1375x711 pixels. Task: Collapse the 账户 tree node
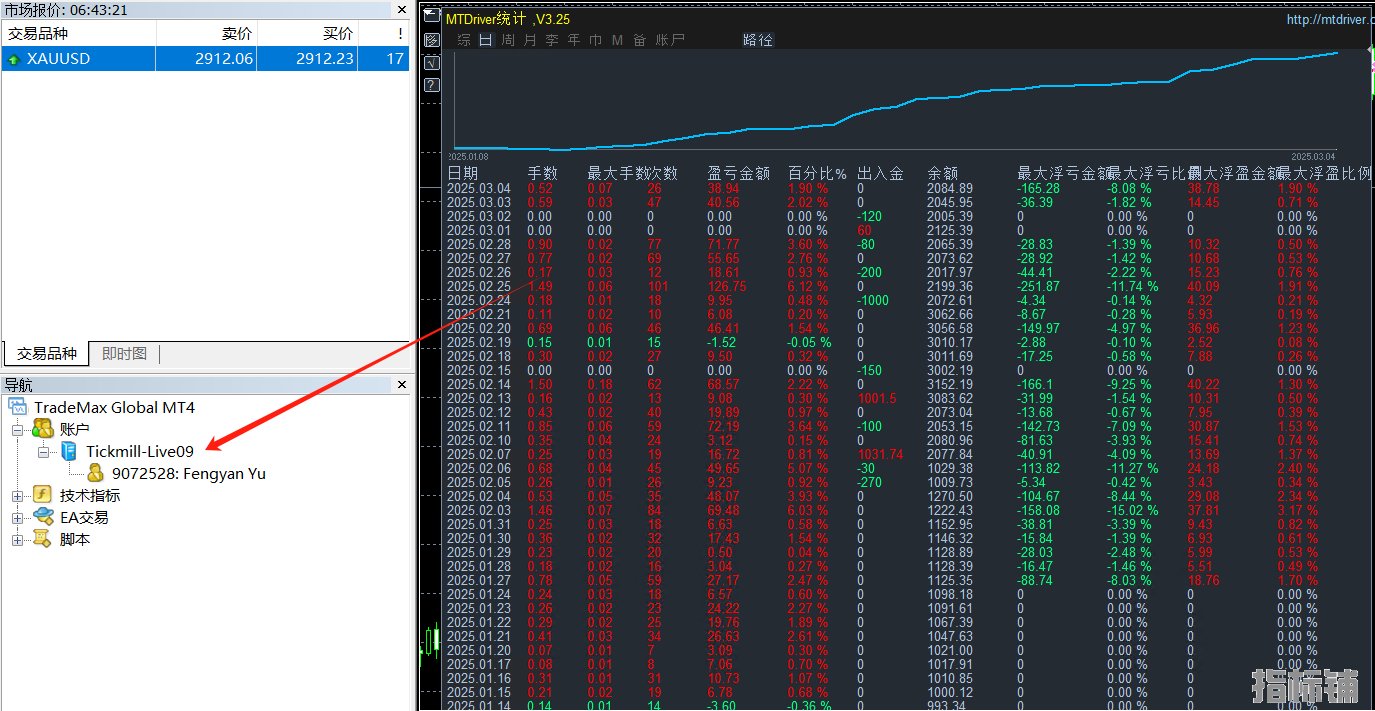(x=17, y=429)
